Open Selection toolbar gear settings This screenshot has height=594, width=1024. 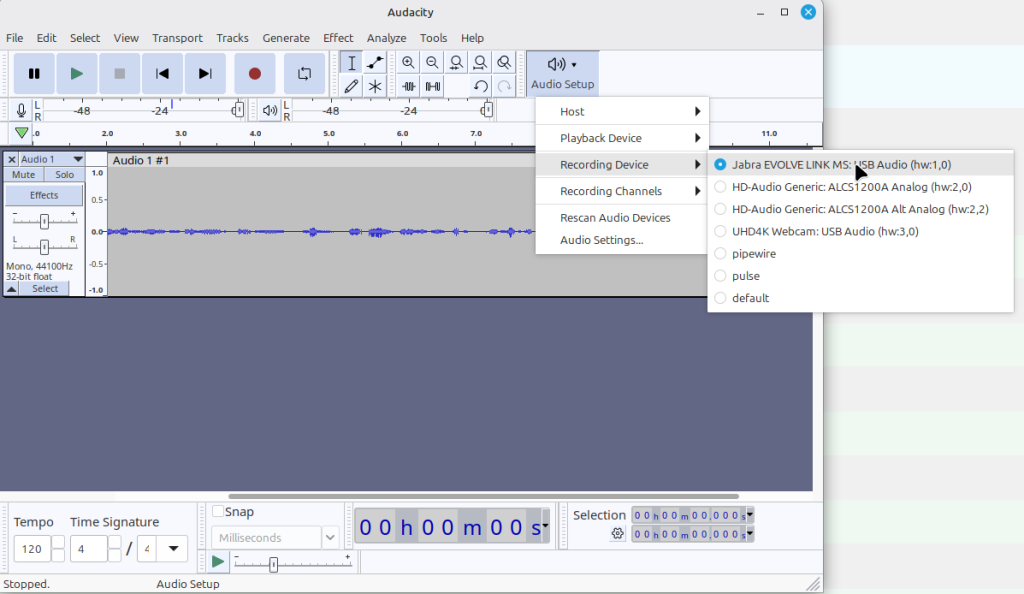tap(617, 534)
